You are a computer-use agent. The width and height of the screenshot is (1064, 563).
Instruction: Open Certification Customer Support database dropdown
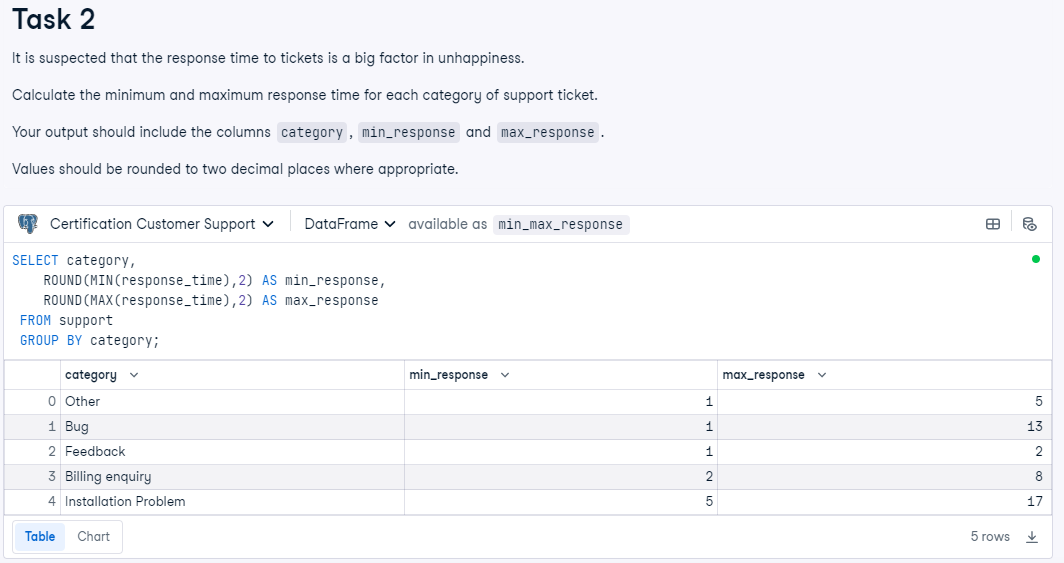tap(161, 224)
